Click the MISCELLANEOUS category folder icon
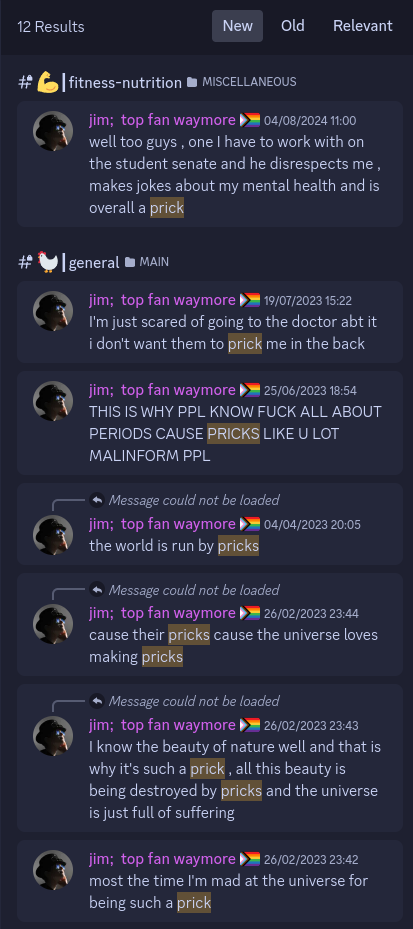This screenshot has width=413, height=929. pyautogui.click(x=192, y=82)
